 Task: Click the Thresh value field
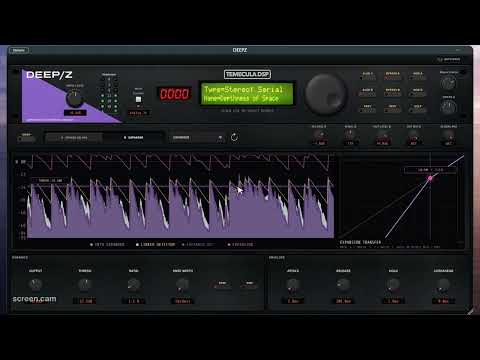tap(85, 301)
